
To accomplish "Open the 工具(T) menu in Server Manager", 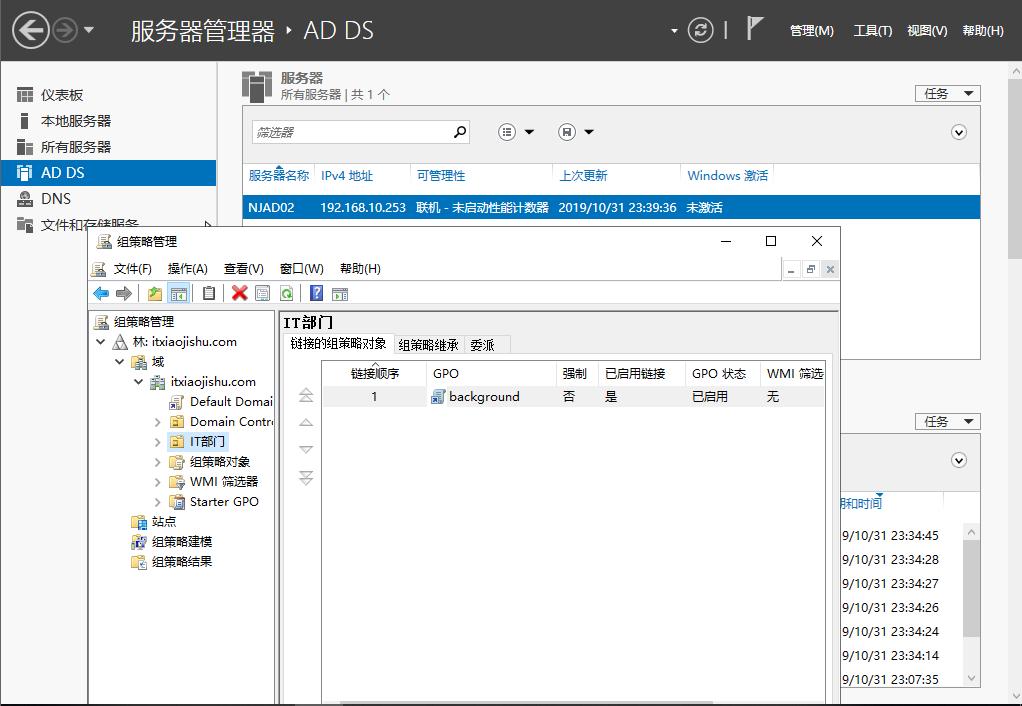I will tap(872, 30).
